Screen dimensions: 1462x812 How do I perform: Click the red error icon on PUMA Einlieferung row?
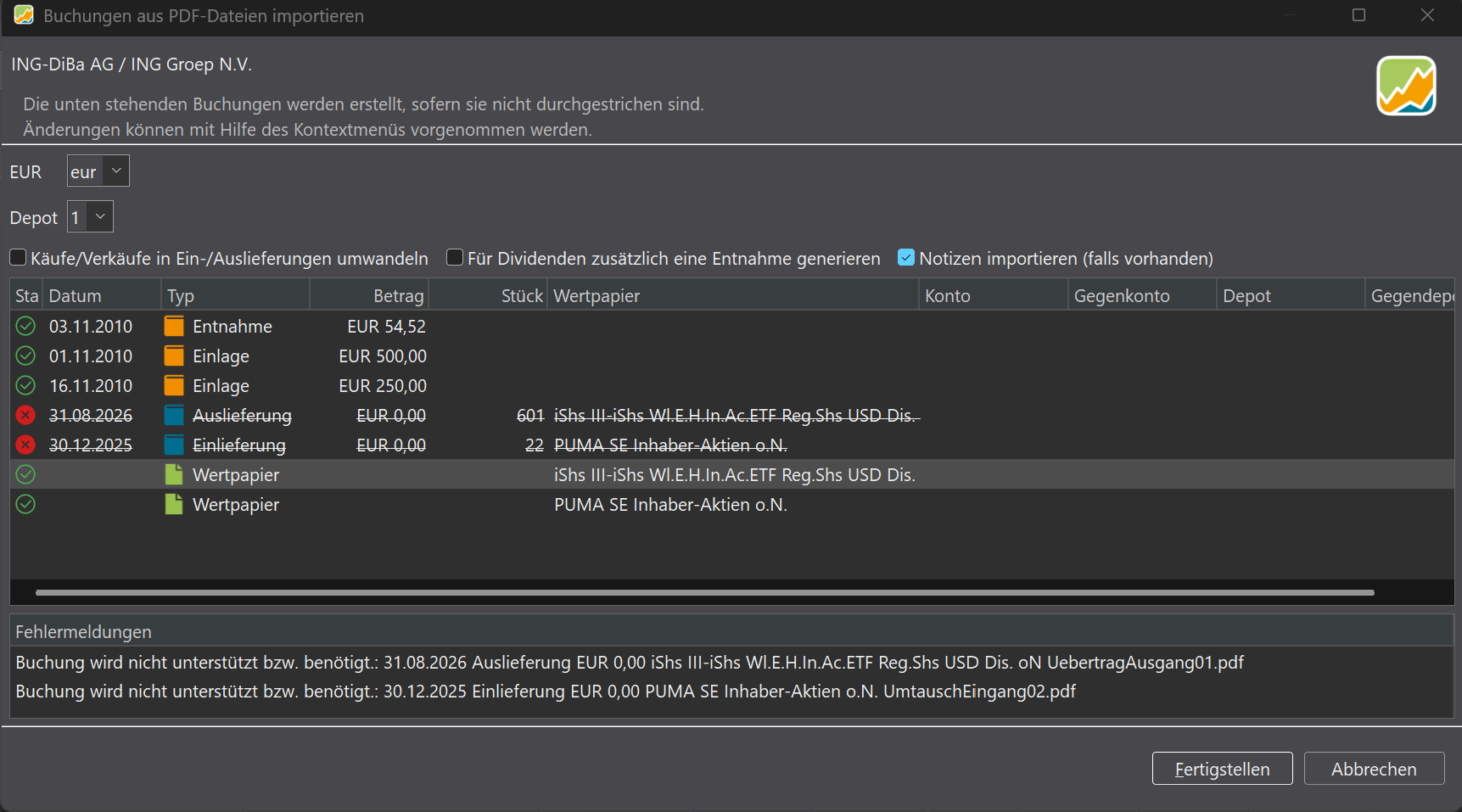click(x=26, y=445)
